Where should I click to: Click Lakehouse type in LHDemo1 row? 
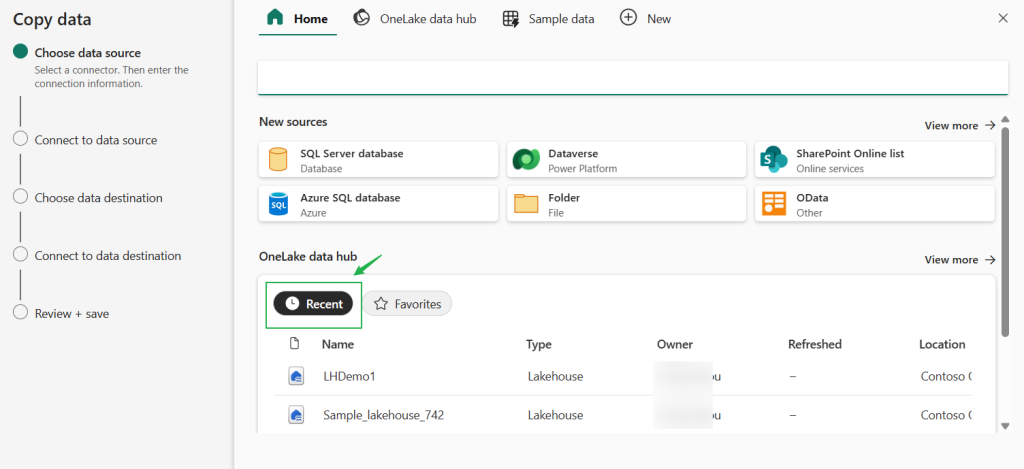point(555,376)
